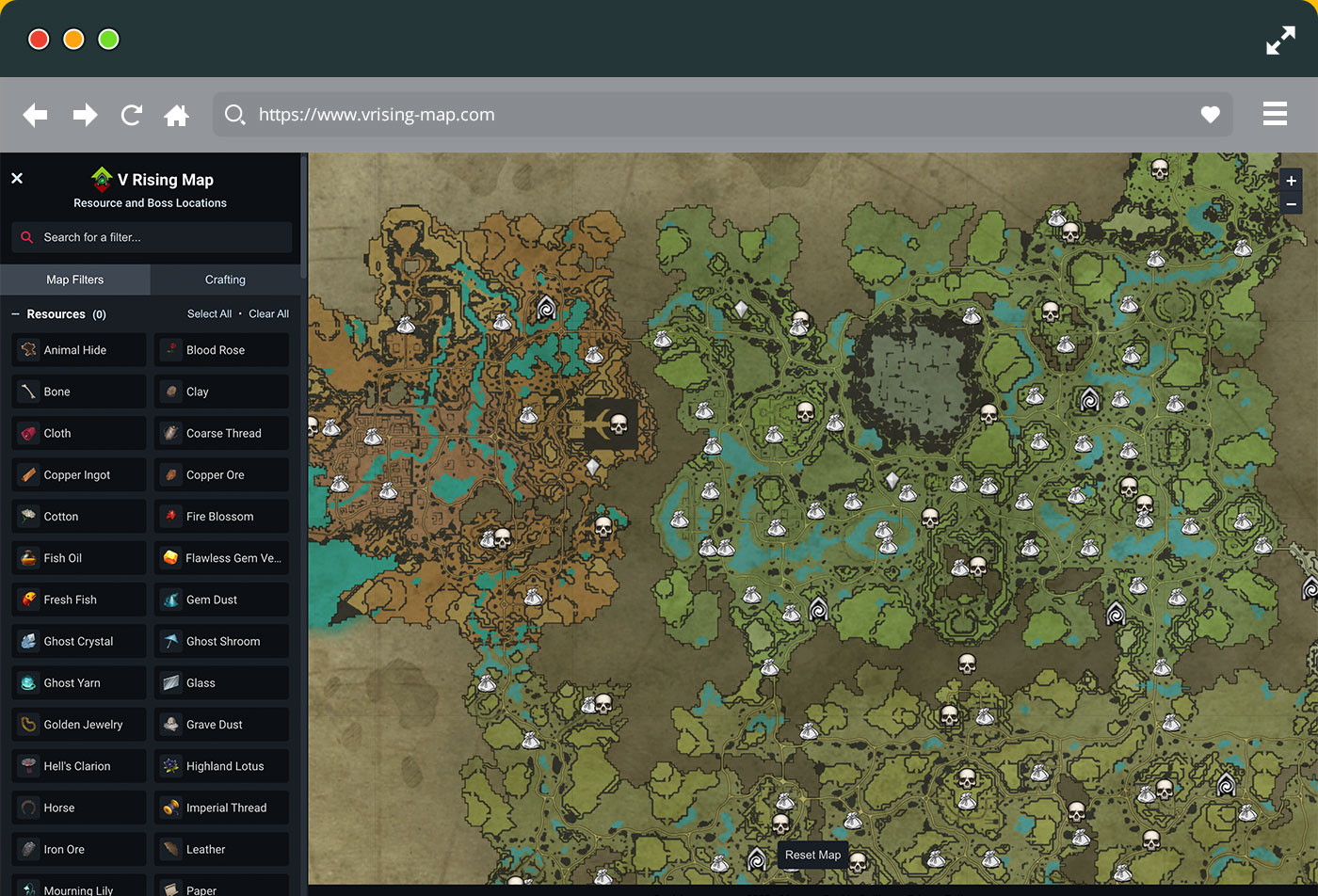Show Coarse Thread locations

click(221, 433)
